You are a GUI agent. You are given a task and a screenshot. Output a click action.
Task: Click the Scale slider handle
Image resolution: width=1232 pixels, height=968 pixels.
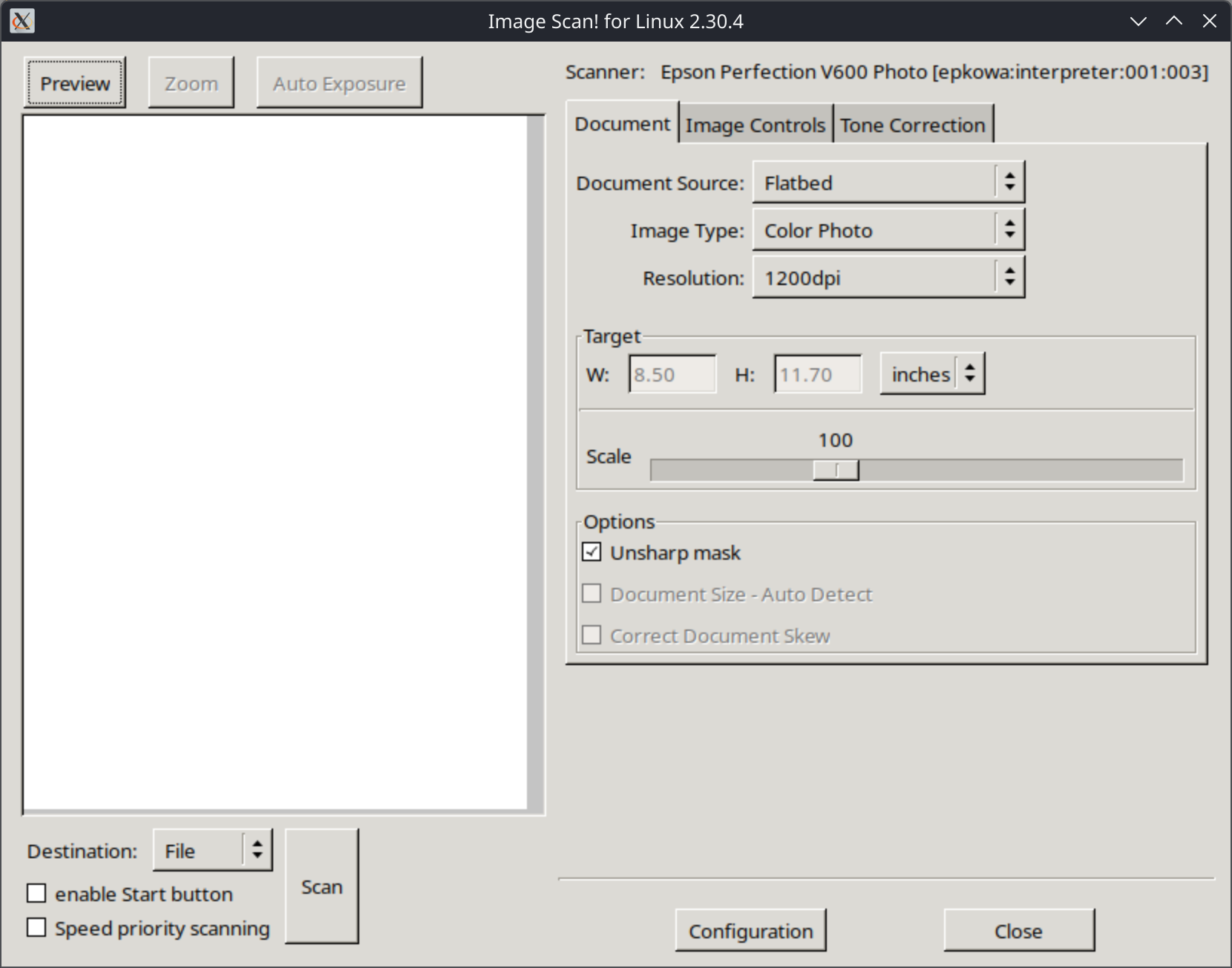836,470
